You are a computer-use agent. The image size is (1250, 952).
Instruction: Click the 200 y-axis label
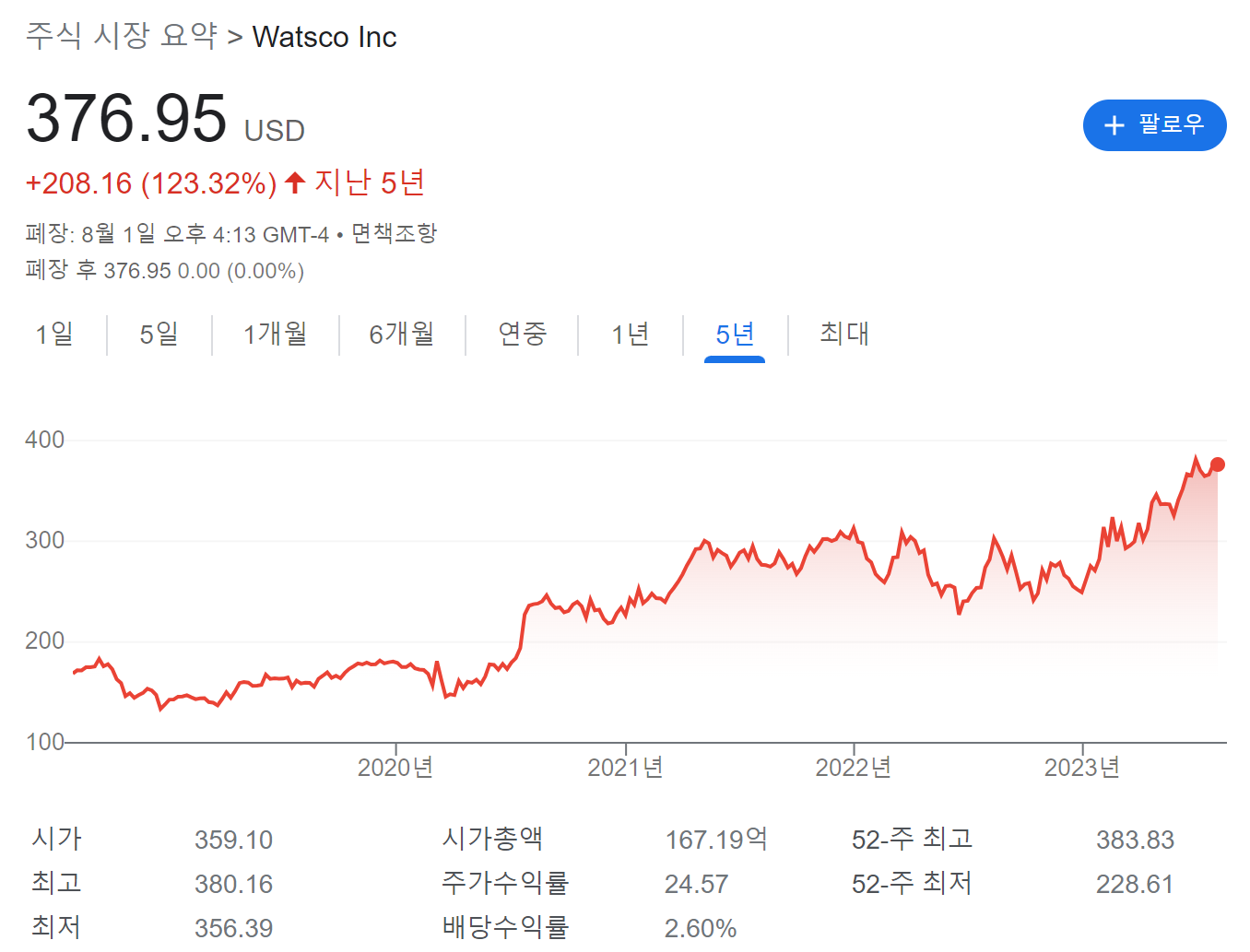(x=44, y=641)
